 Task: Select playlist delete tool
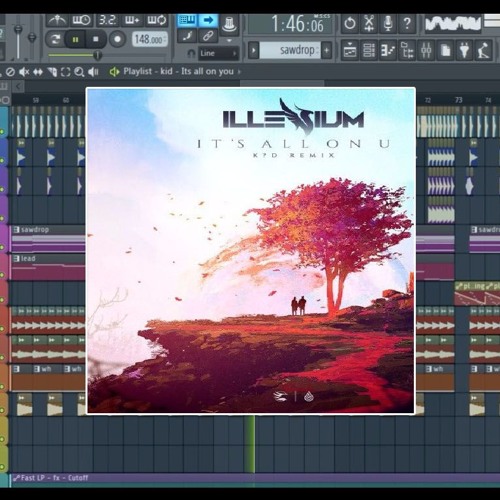click(x=10, y=72)
